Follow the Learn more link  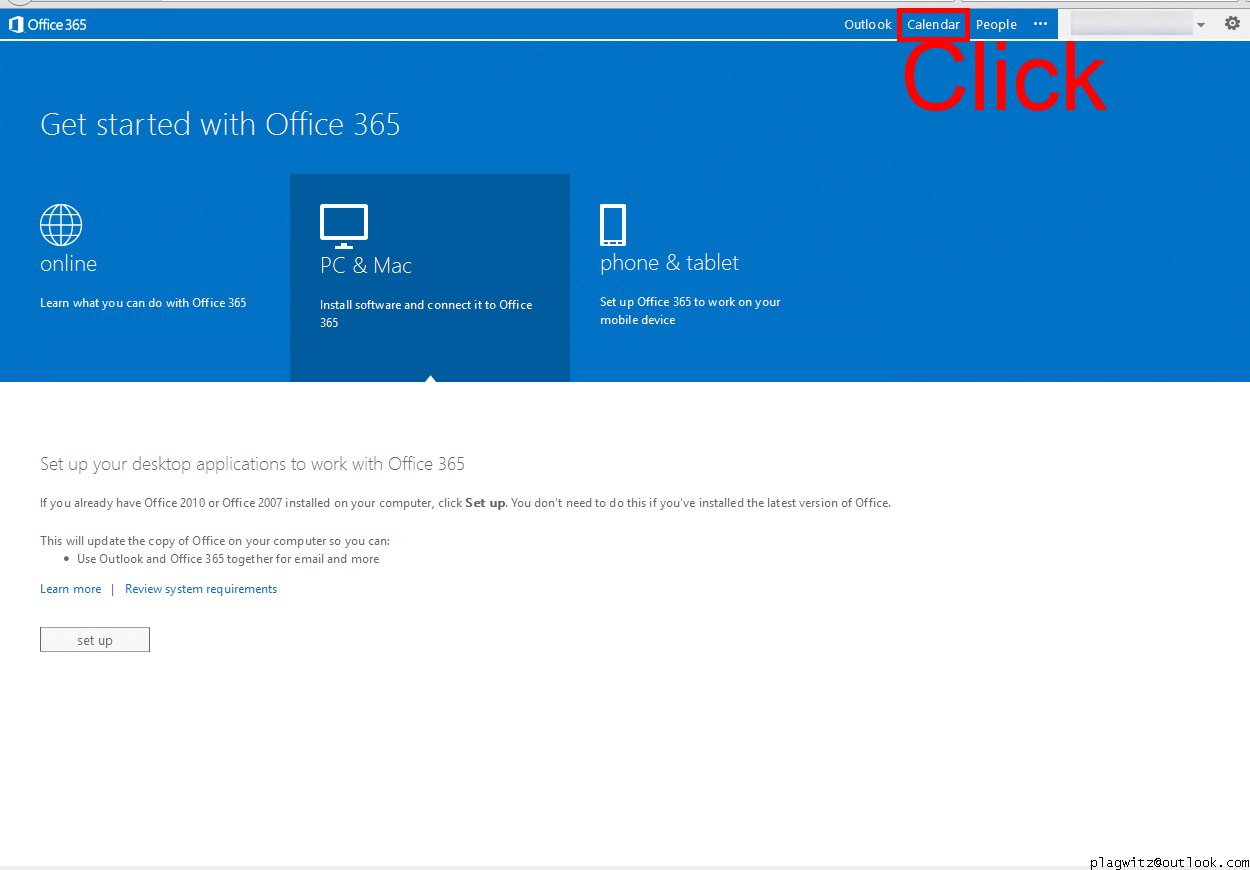point(70,589)
